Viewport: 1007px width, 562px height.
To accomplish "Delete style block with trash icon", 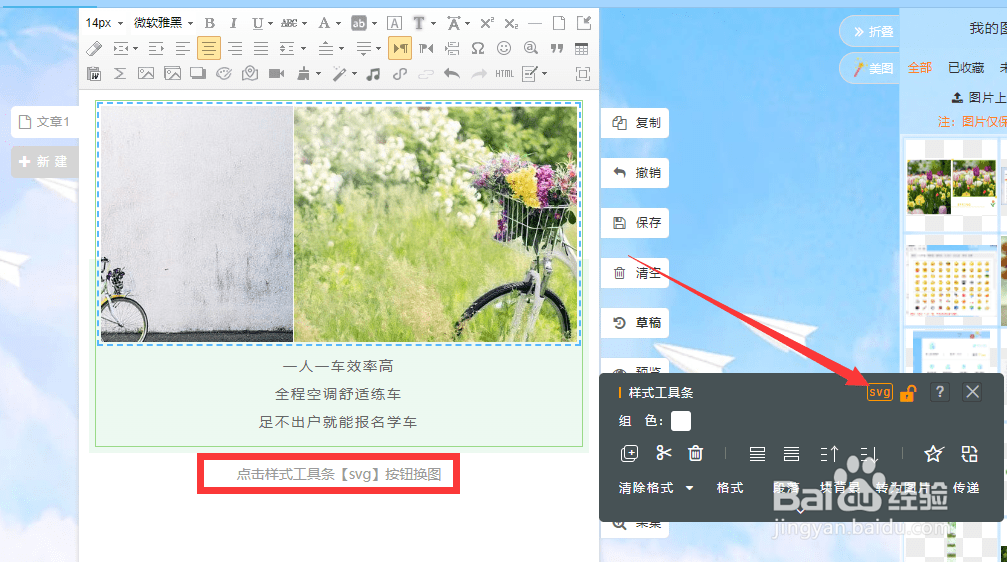I will coord(696,453).
